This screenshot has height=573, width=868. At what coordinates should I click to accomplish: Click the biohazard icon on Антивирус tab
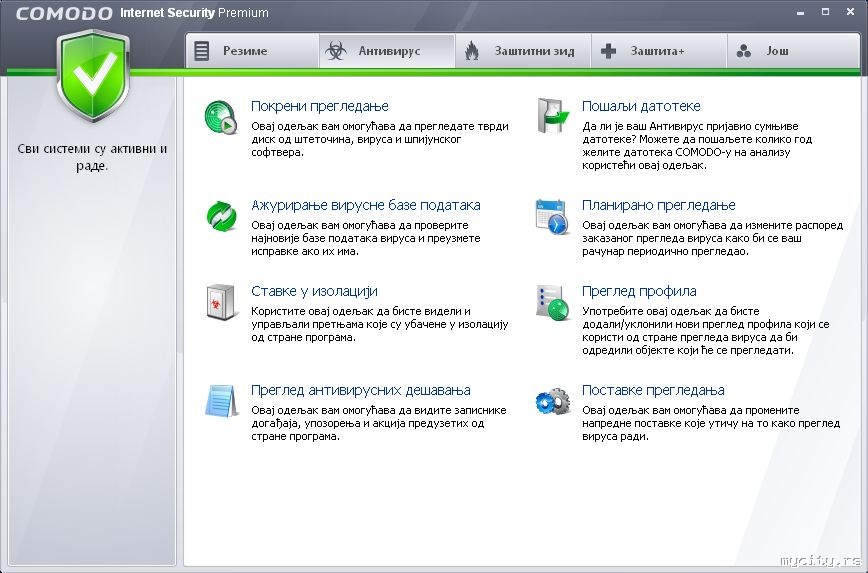pyautogui.click(x=335, y=51)
